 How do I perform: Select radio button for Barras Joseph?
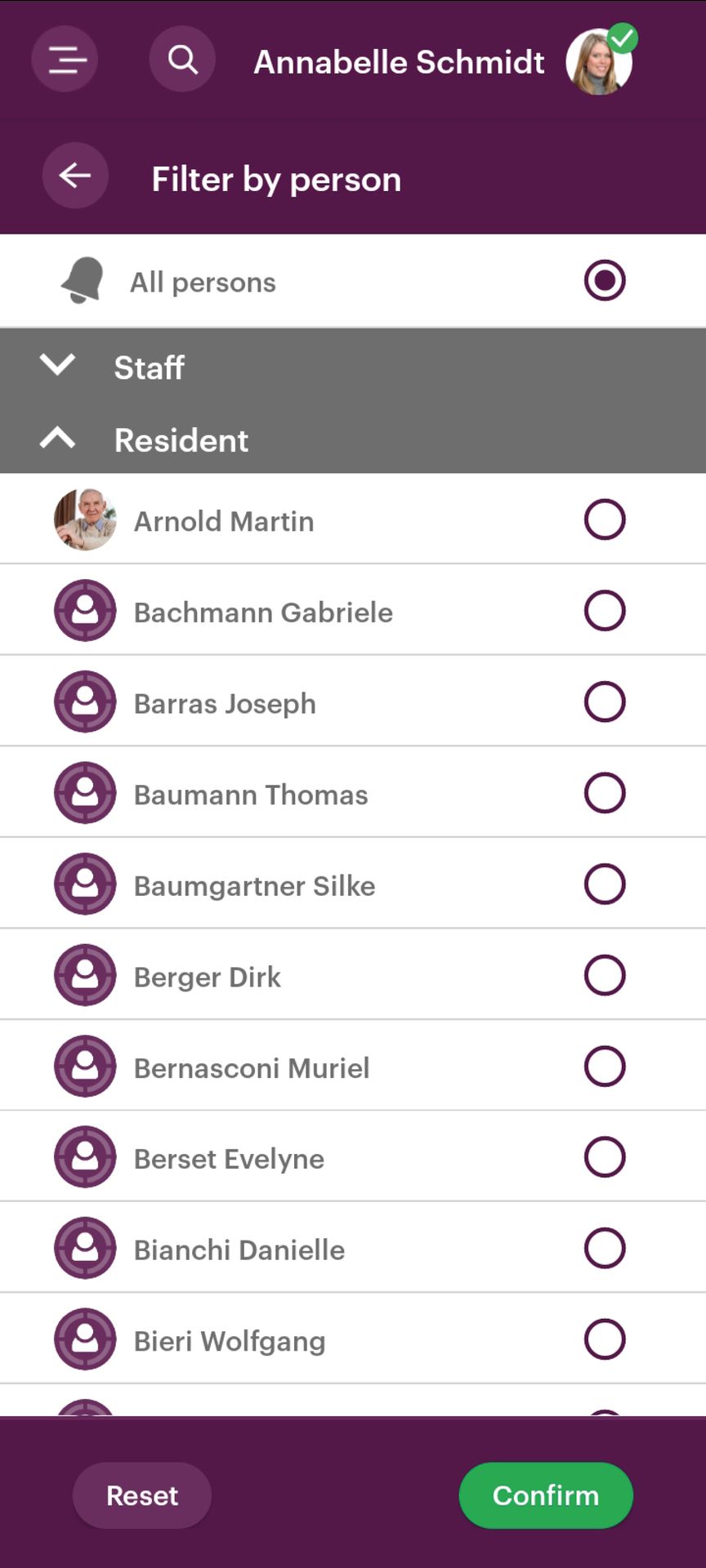[605, 702]
